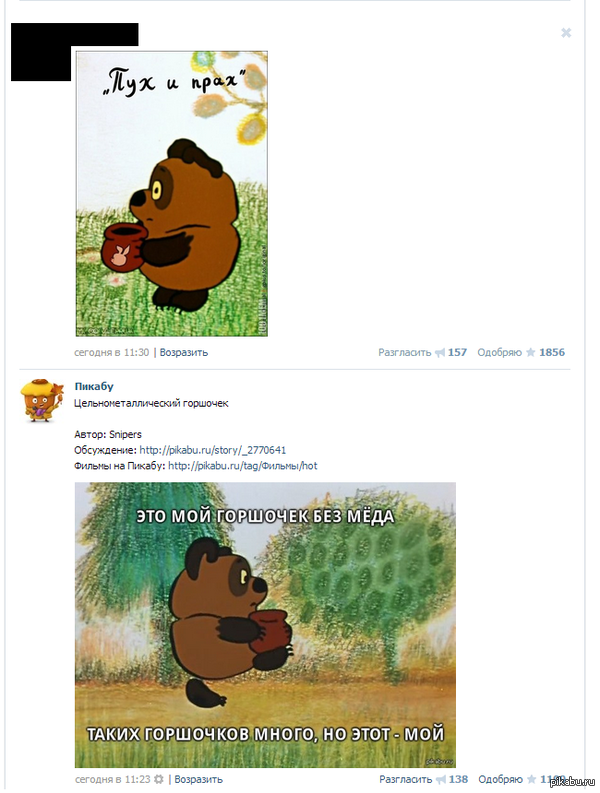
Task: Dismiss the first post with the X icon
Action: [566, 33]
